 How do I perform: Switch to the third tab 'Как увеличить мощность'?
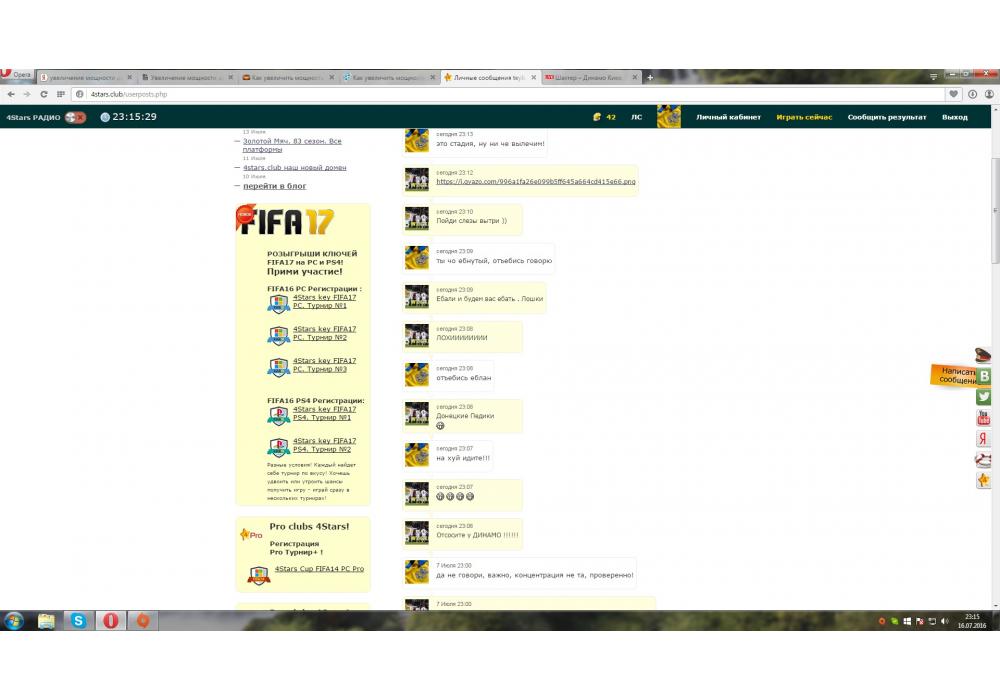click(287, 77)
